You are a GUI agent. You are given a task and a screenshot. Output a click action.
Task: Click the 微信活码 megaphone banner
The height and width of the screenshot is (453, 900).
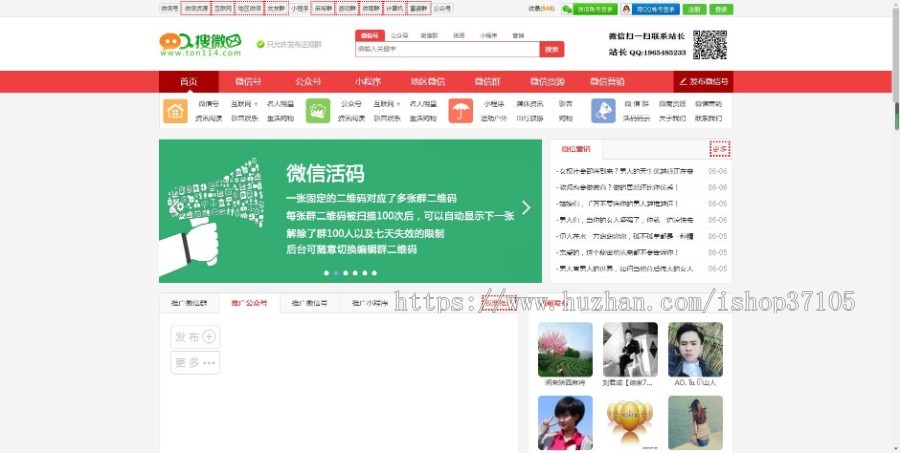[x=350, y=211]
